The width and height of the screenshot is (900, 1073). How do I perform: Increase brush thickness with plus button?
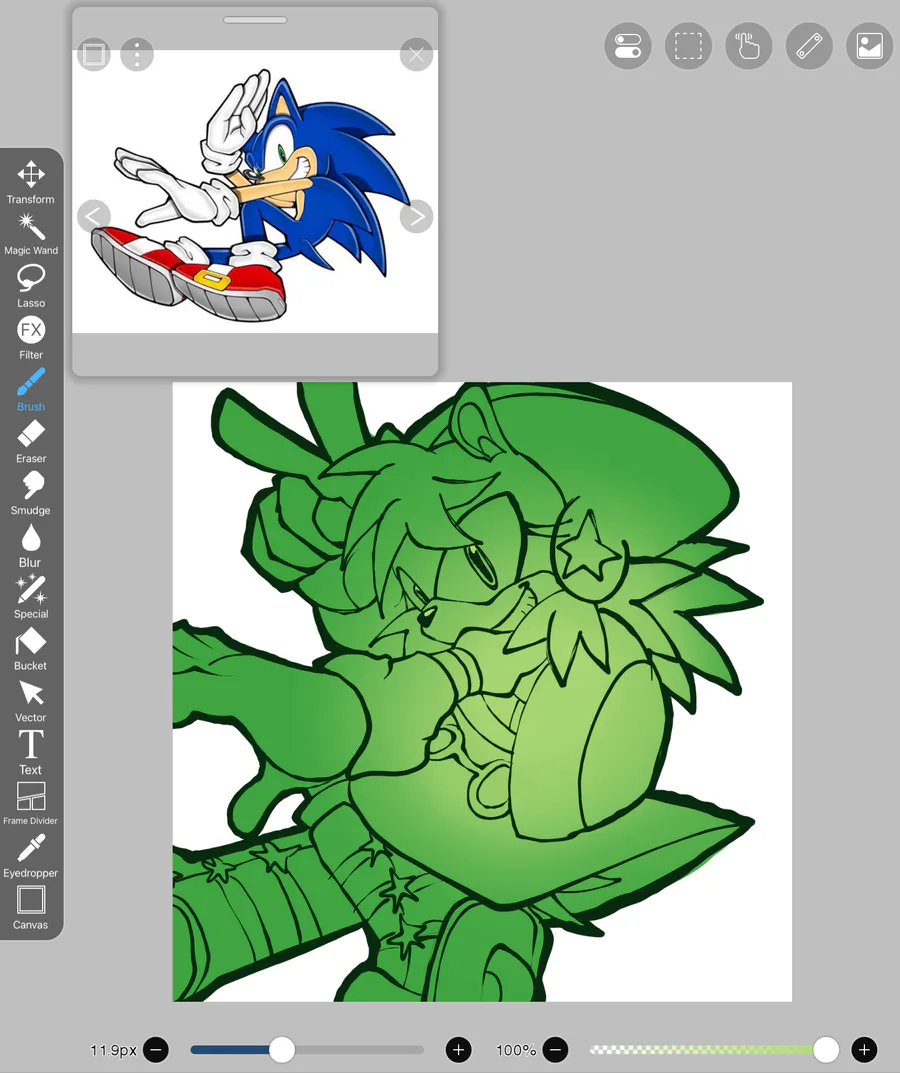[459, 1049]
